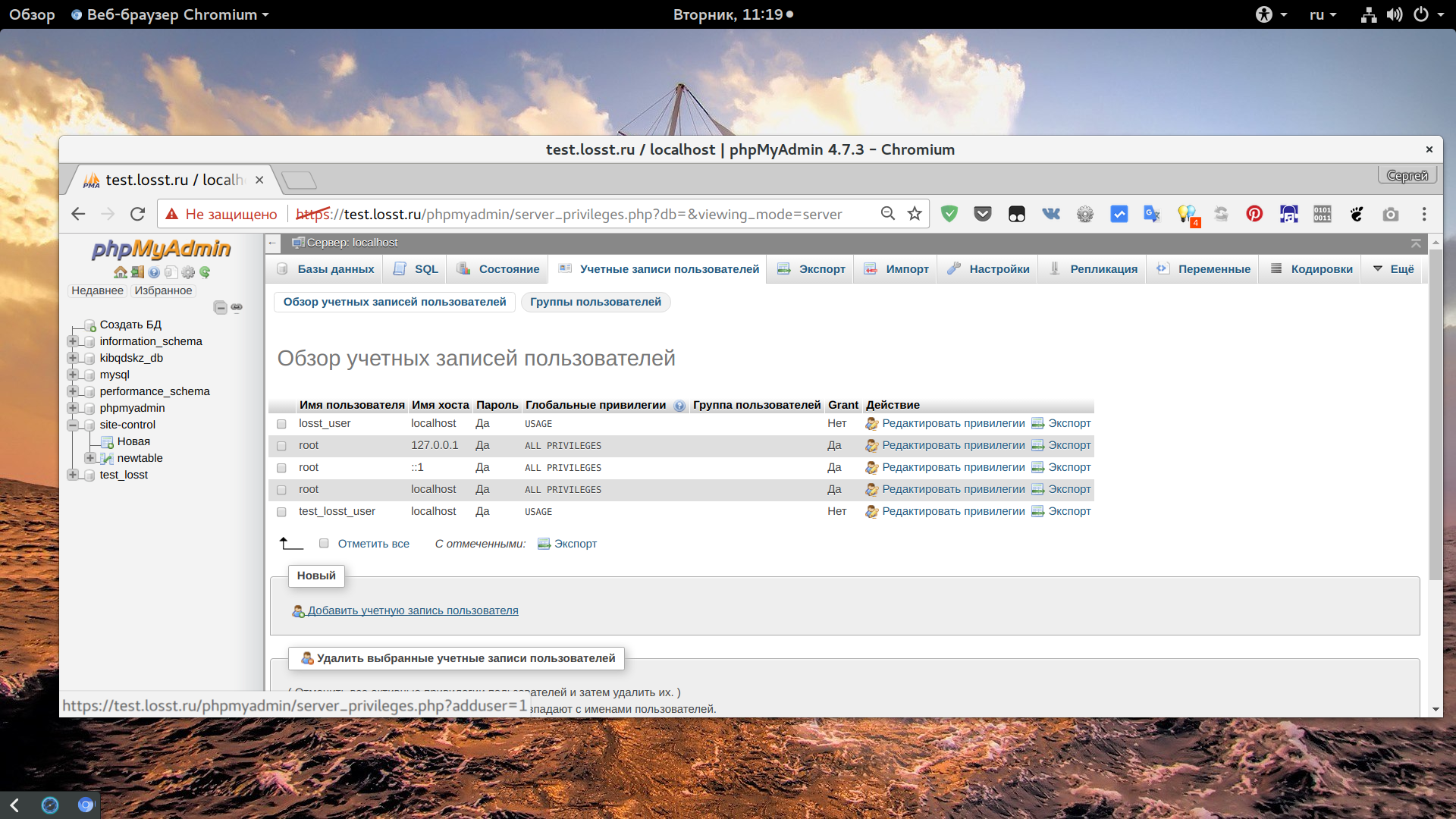Click 'Редактировать привилегии' for root ::1
This screenshot has width=1456, height=819.
click(x=953, y=468)
